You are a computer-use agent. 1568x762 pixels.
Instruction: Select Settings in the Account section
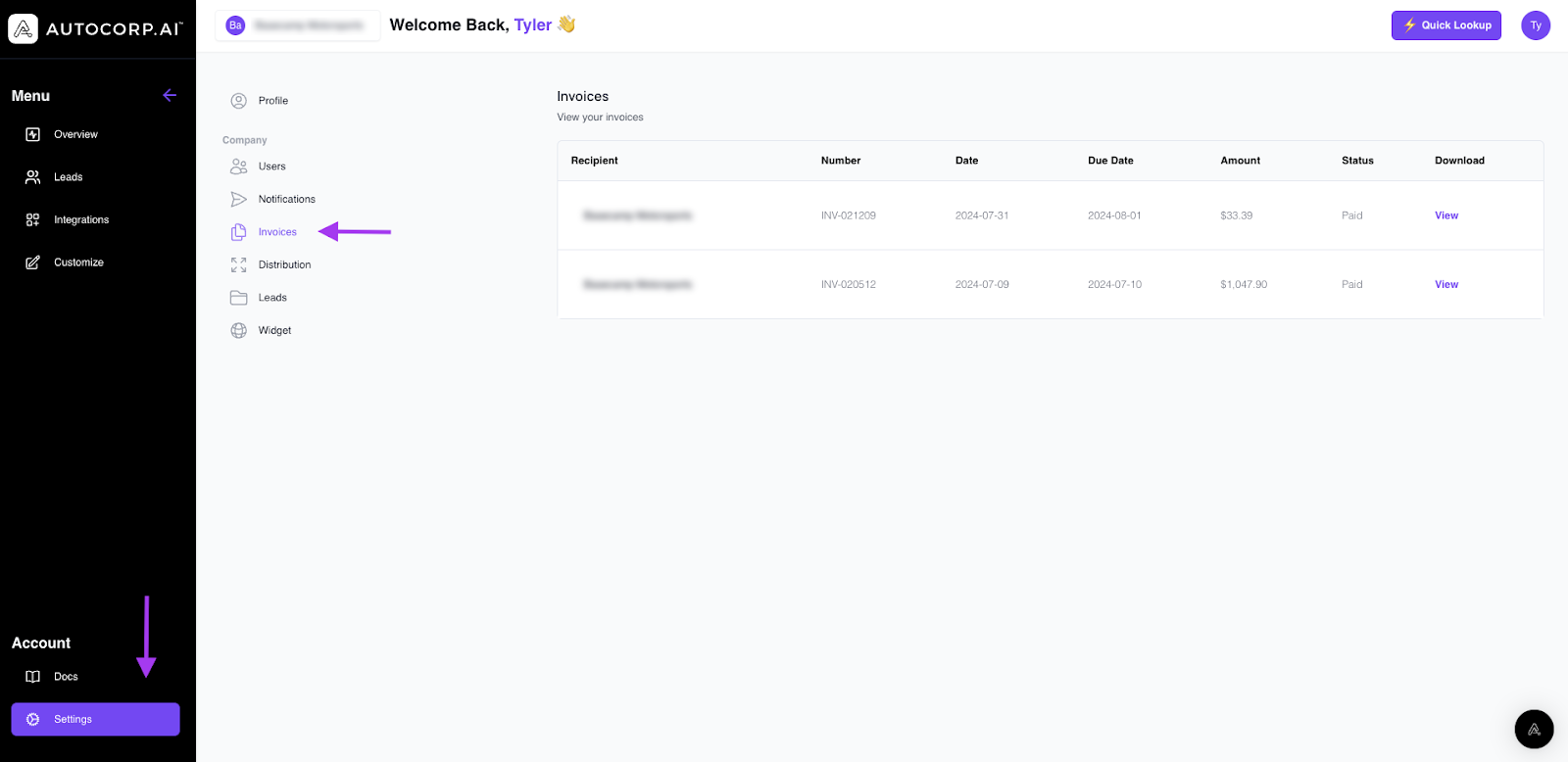tap(95, 719)
